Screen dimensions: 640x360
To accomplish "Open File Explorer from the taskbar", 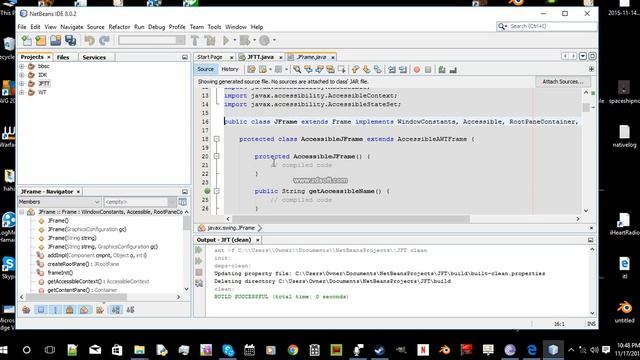I will [x=139, y=350].
